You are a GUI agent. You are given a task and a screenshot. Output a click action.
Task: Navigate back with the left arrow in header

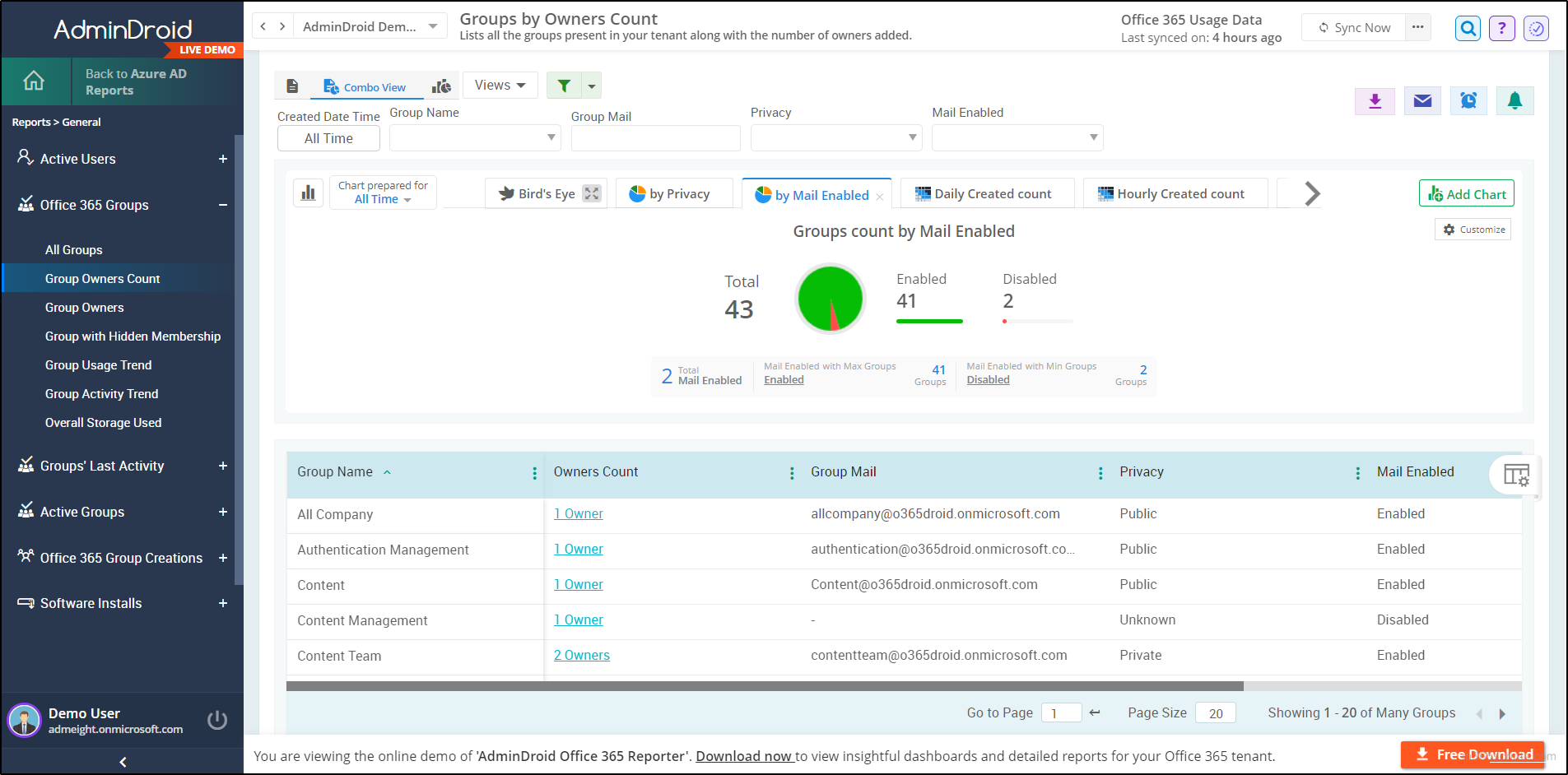pos(263,26)
